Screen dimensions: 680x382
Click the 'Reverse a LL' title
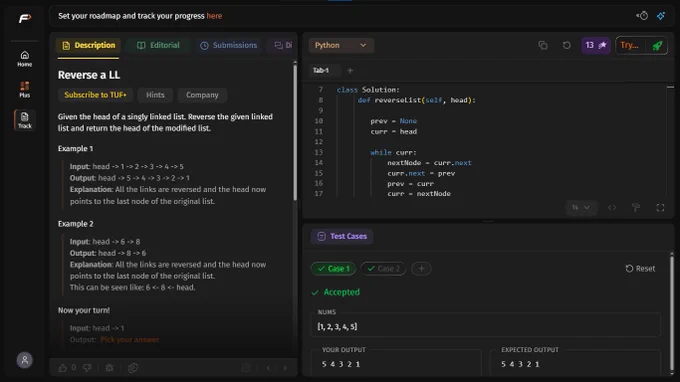[x=89, y=75]
